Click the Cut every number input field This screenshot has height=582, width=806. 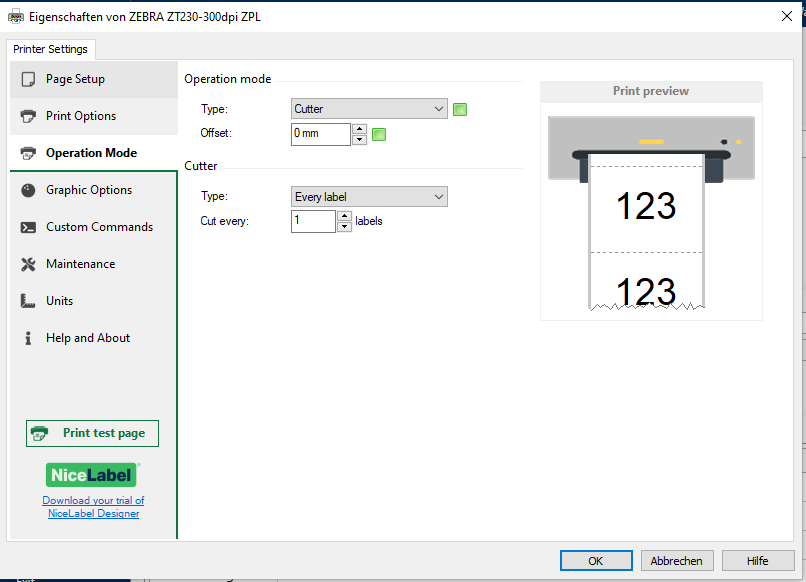314,222
